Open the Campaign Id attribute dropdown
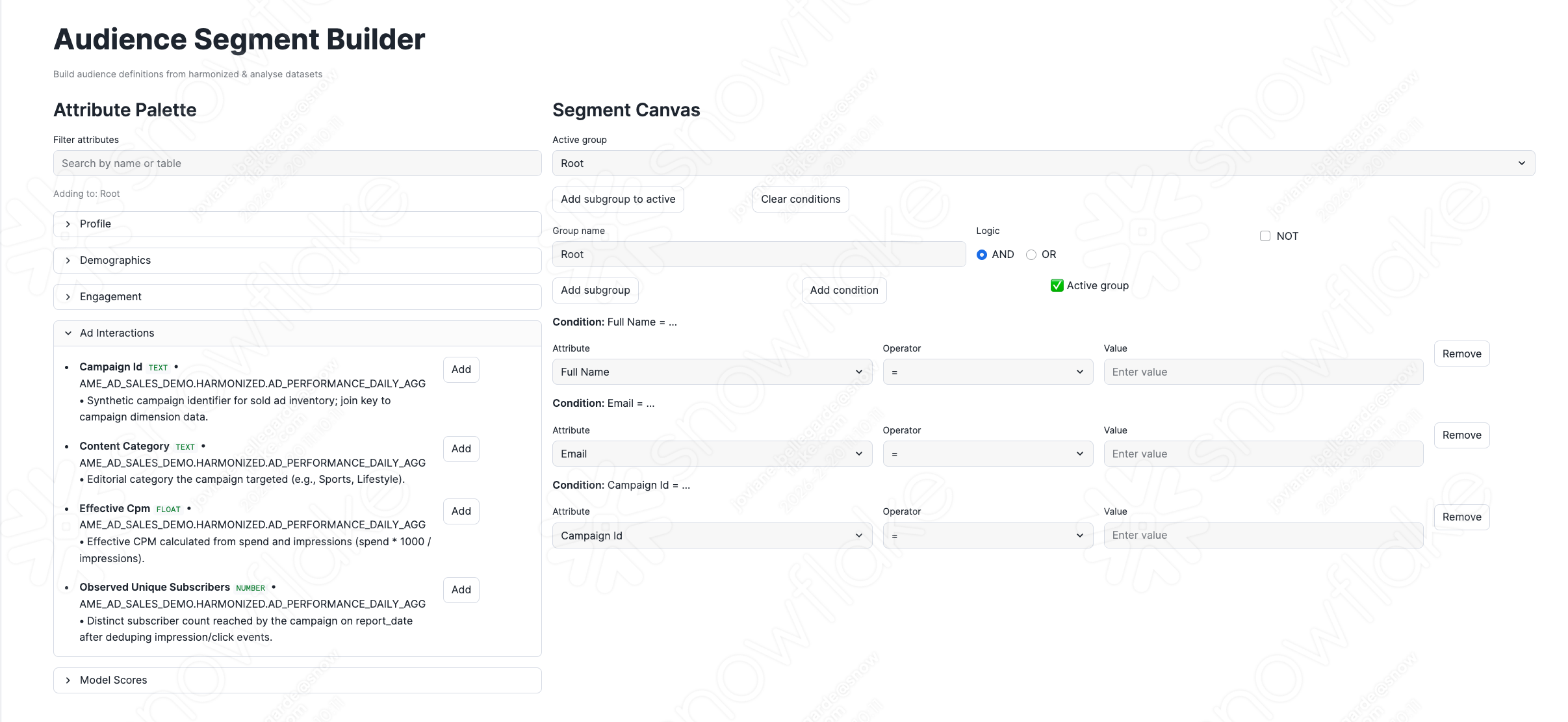Image resolution: width=1568 pixels, height=722 pixels. click(712, 535)
